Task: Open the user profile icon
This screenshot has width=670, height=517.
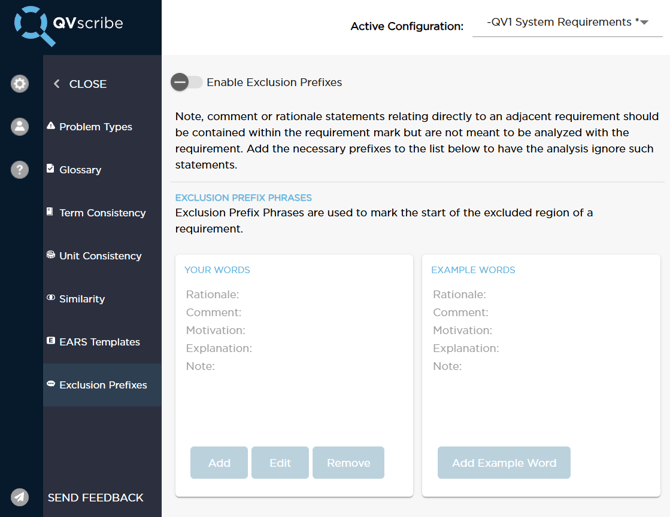Action: [20, 127]
